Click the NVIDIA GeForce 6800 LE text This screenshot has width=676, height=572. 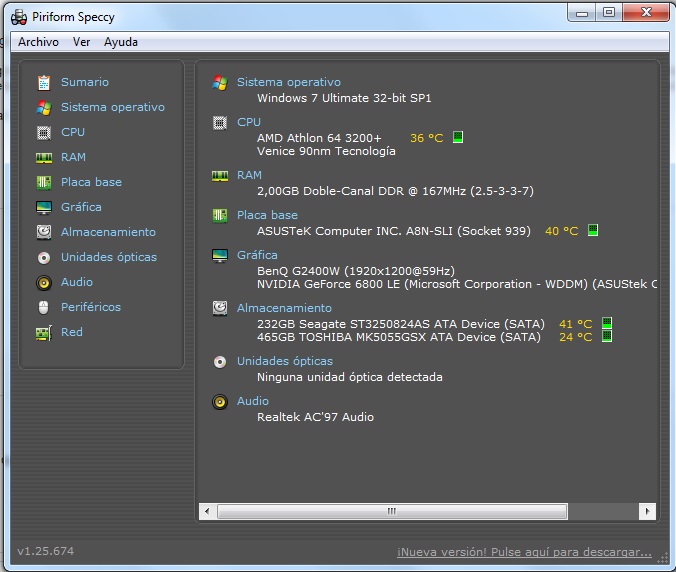tap(457, 284)
